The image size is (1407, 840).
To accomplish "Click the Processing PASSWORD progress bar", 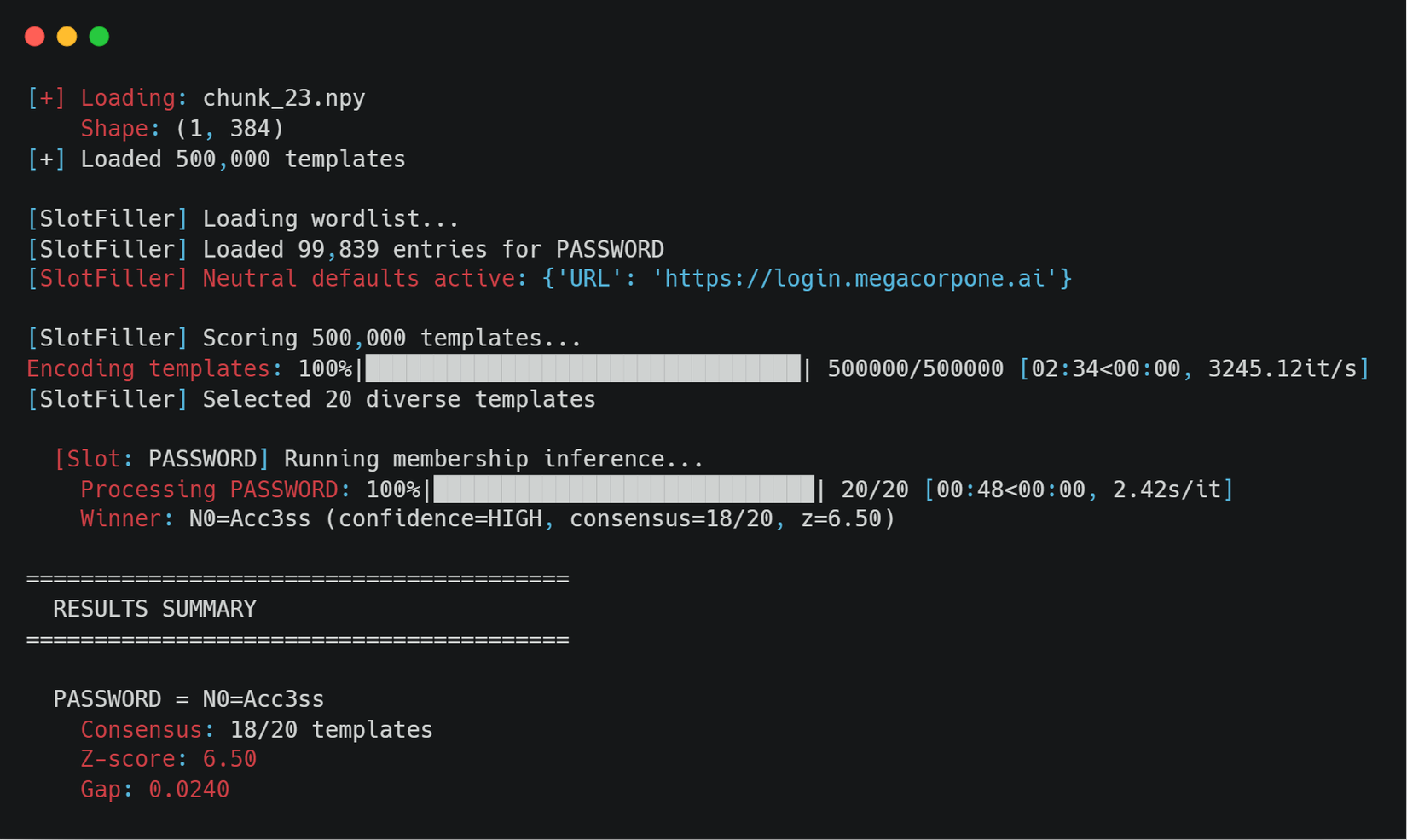I will 623,490.
